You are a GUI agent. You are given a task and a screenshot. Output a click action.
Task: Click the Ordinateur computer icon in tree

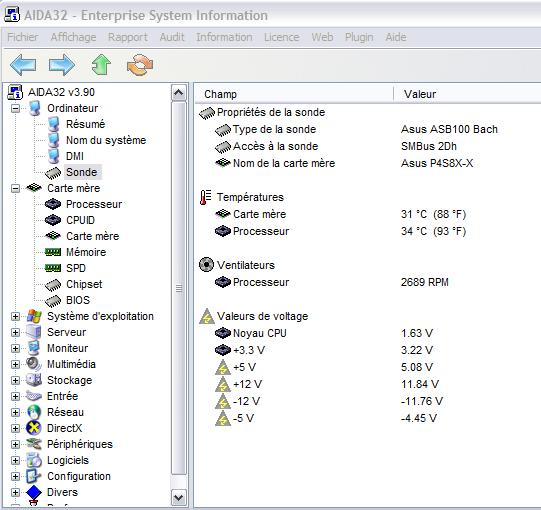tap(35, 108)
